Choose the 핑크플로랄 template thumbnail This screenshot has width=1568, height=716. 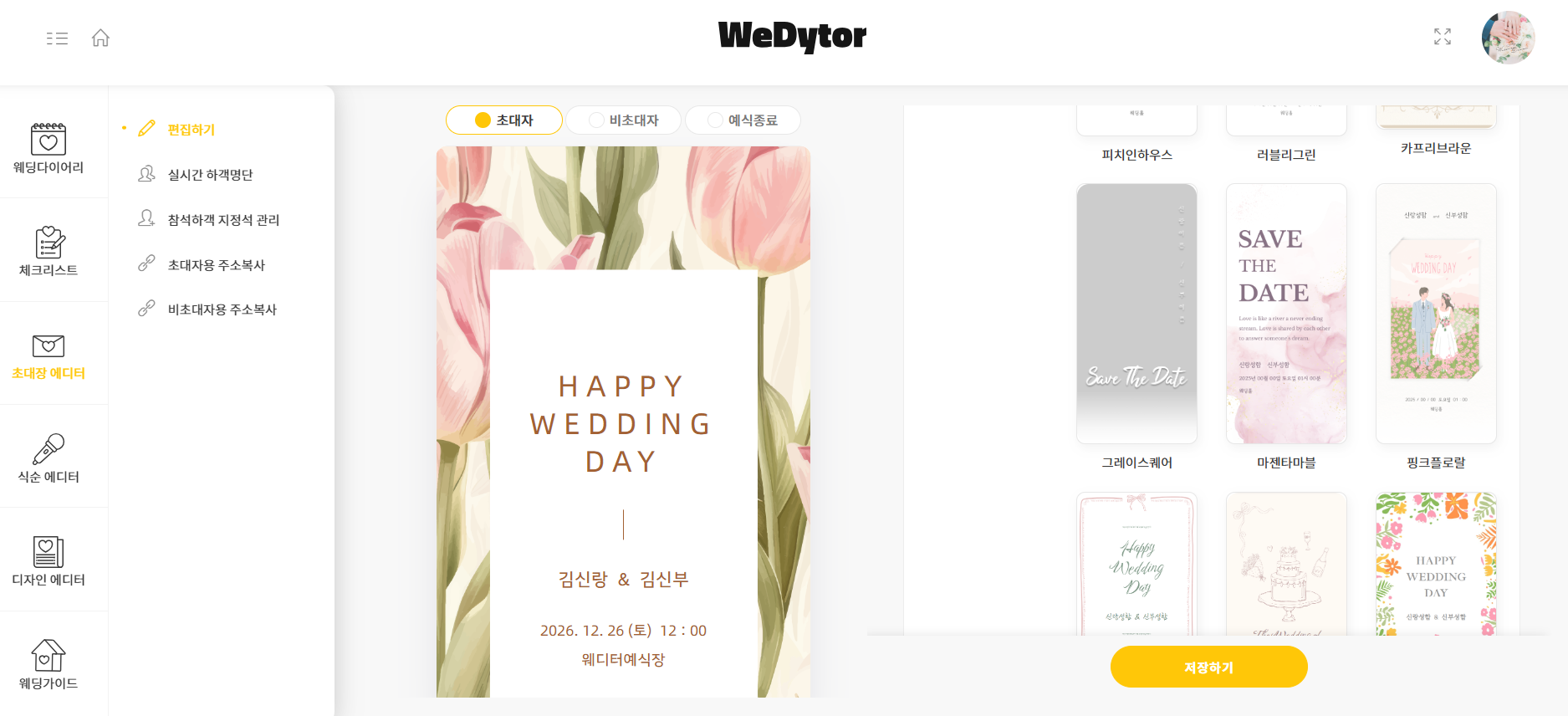[1436, 314]
